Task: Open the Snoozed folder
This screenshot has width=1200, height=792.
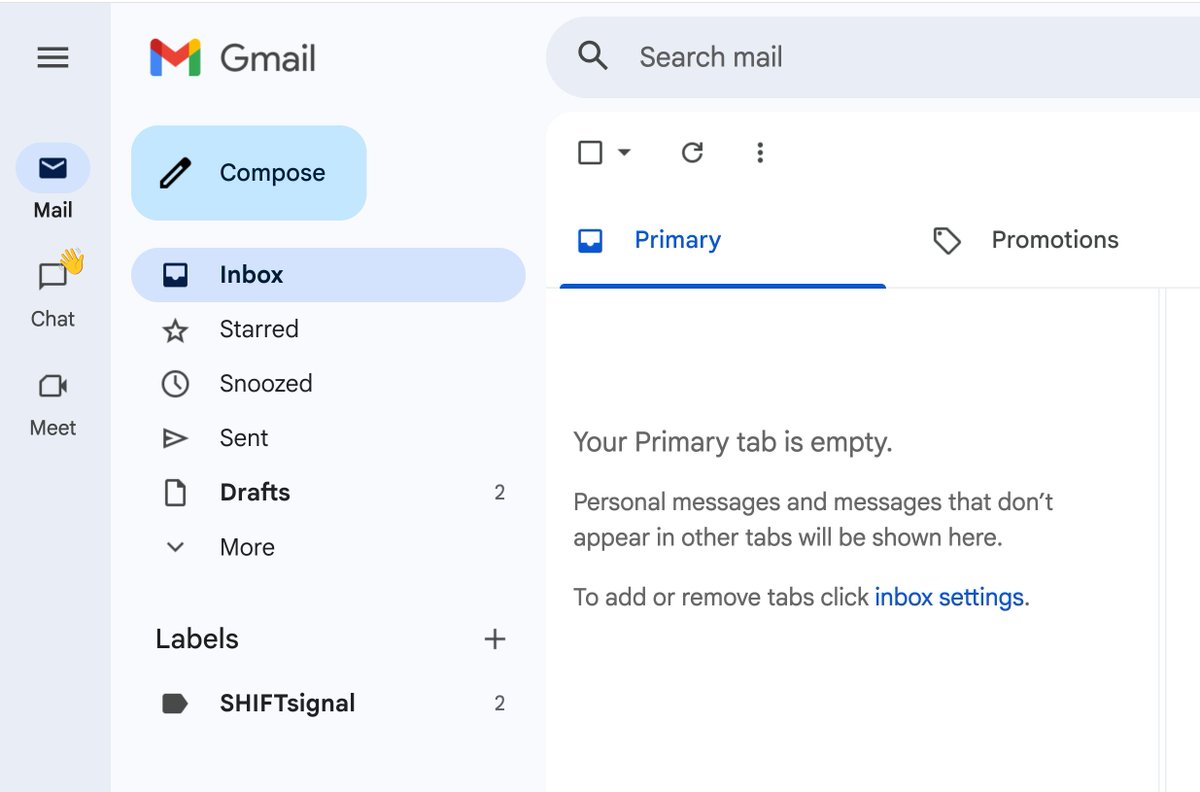Action: 328,384
